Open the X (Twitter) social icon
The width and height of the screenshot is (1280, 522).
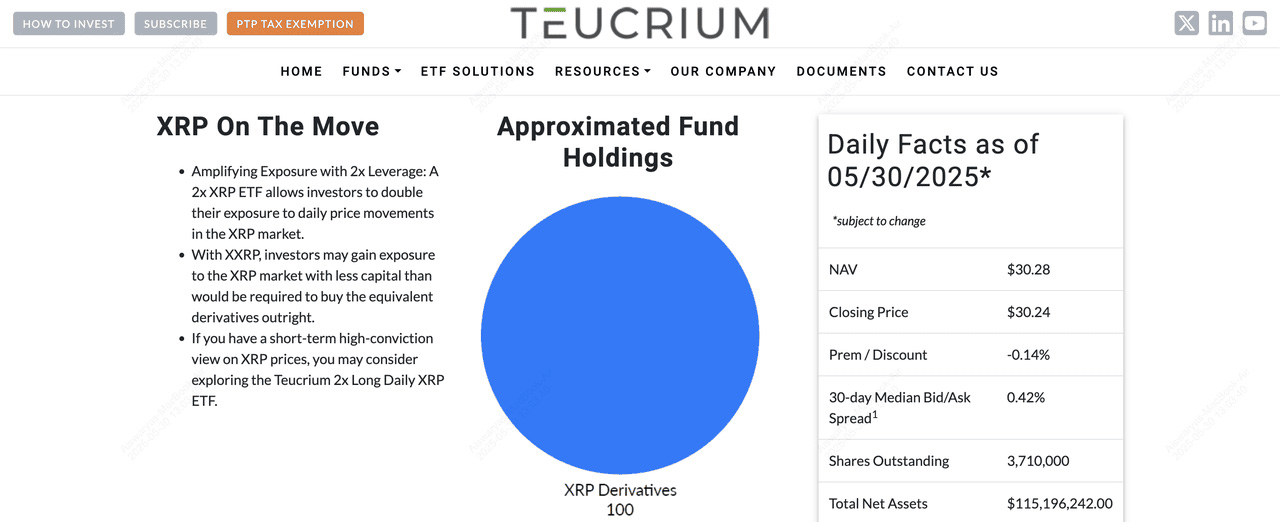point(1186,23)
